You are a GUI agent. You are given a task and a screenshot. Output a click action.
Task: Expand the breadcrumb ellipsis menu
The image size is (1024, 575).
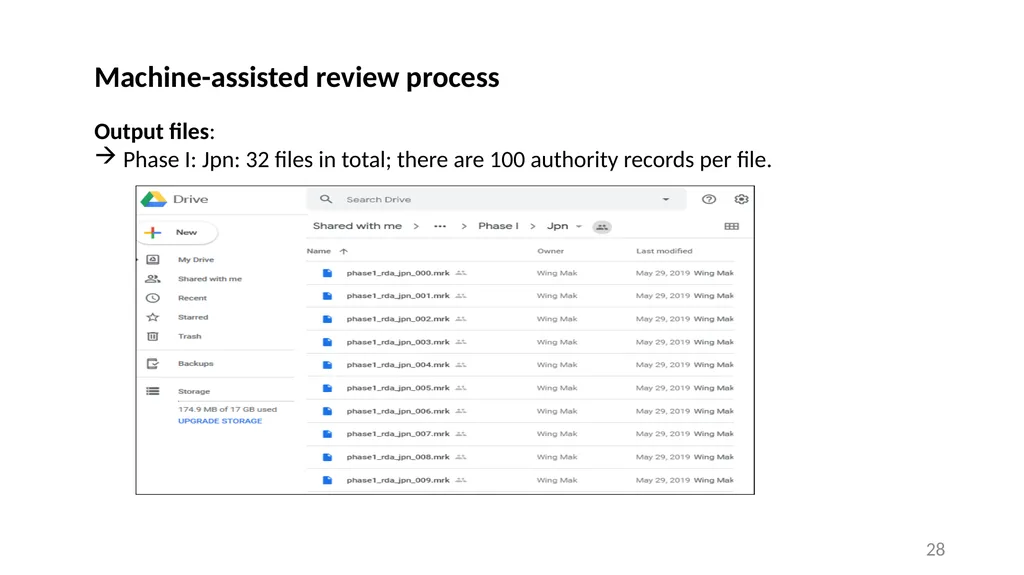click(x=440, y=226)
